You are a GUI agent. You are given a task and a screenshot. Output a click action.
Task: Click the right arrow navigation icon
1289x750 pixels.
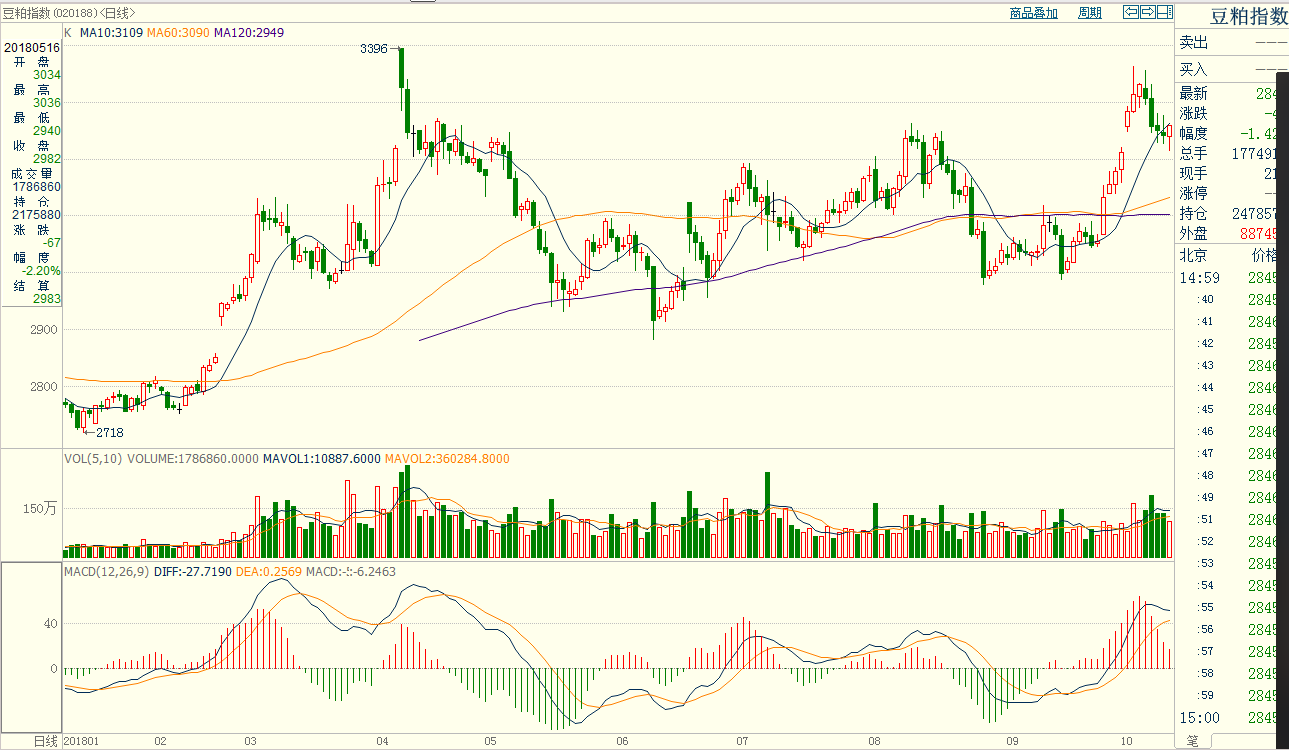tap(1148, 12)
